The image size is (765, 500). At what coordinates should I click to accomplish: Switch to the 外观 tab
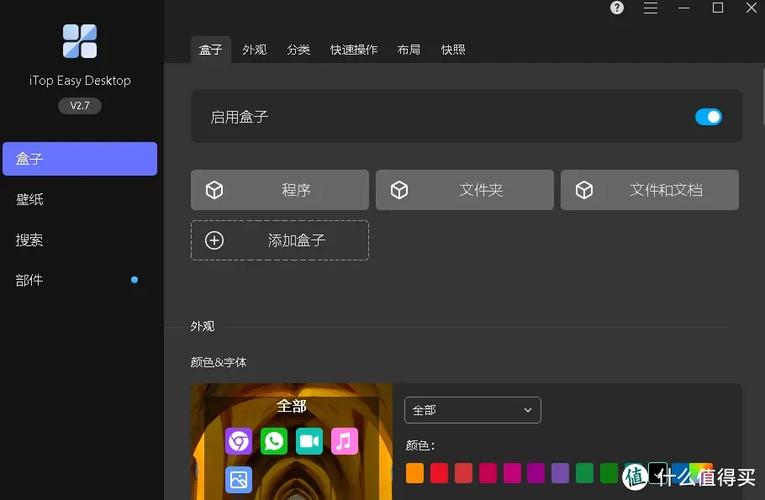pos(255,50)
